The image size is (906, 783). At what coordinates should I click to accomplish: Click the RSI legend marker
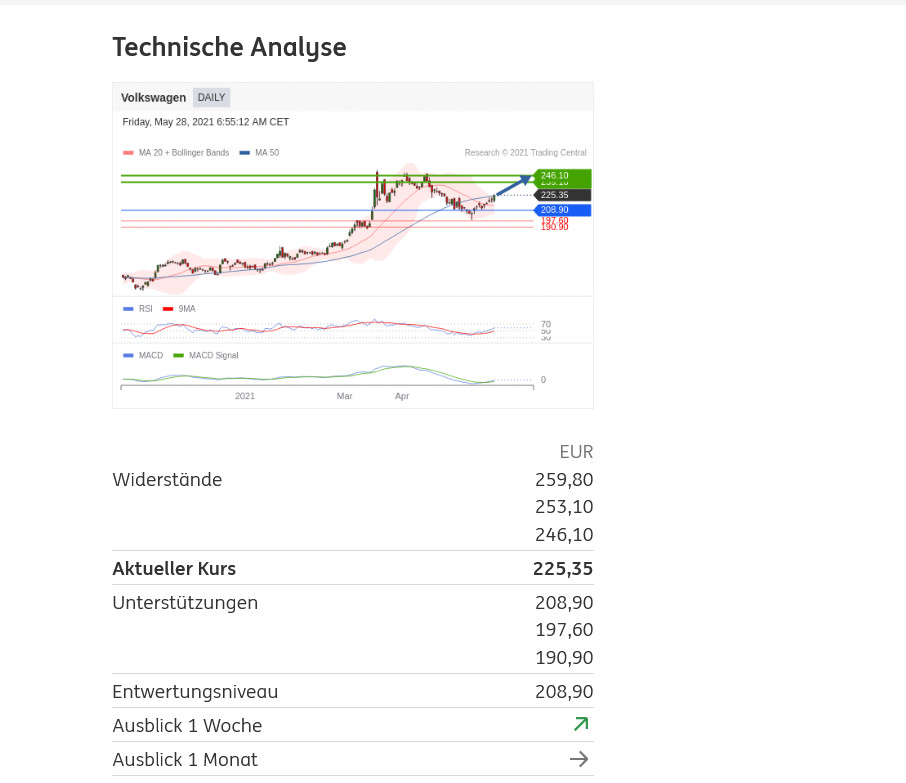click(x=128, y=309)
